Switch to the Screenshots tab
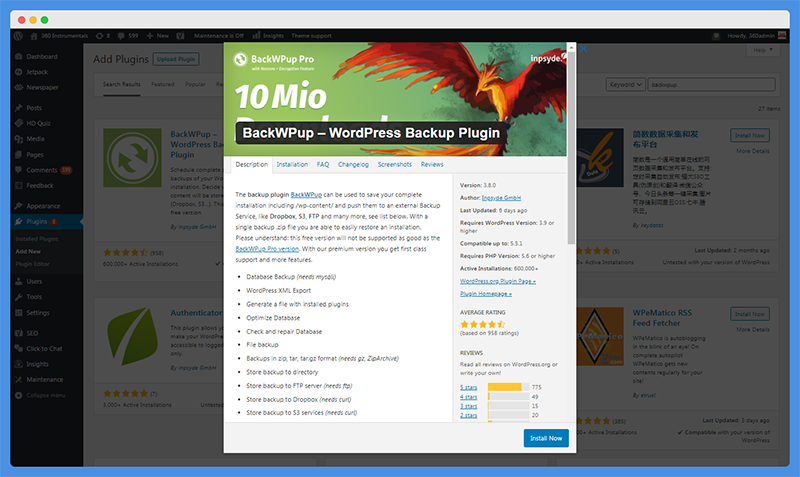 point(394,164)
